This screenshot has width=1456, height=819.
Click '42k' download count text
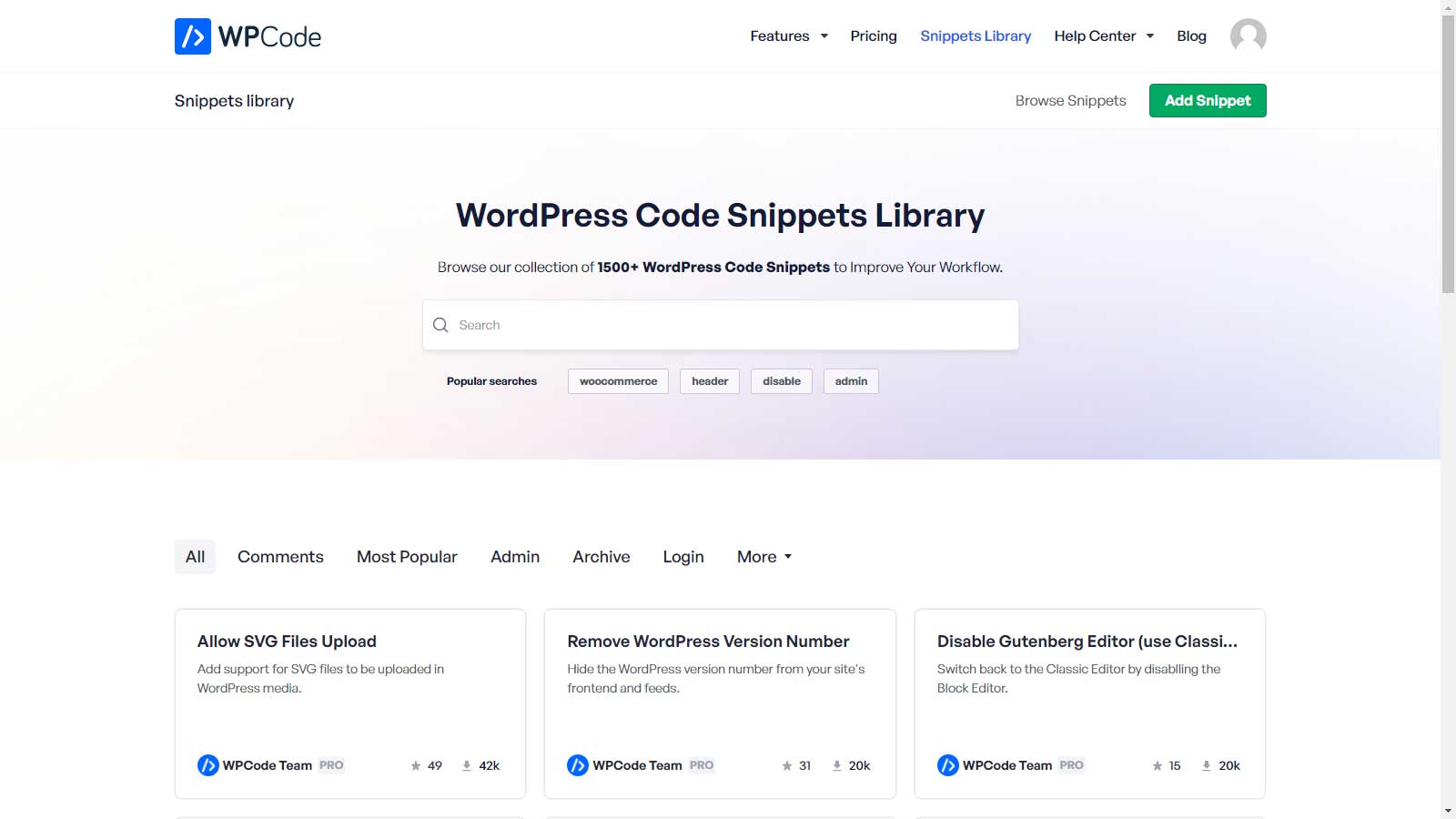(490, 766)
